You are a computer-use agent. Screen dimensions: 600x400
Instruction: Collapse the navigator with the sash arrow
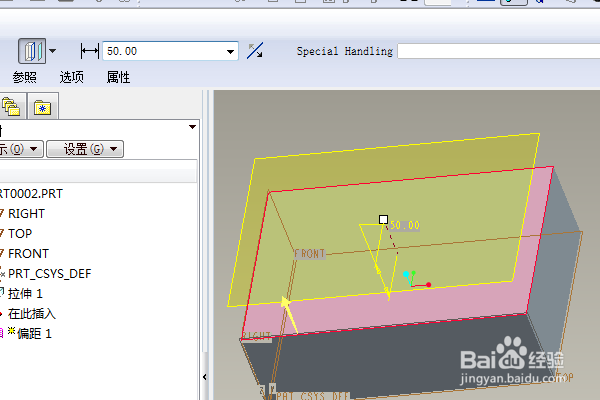coord(205,377)
